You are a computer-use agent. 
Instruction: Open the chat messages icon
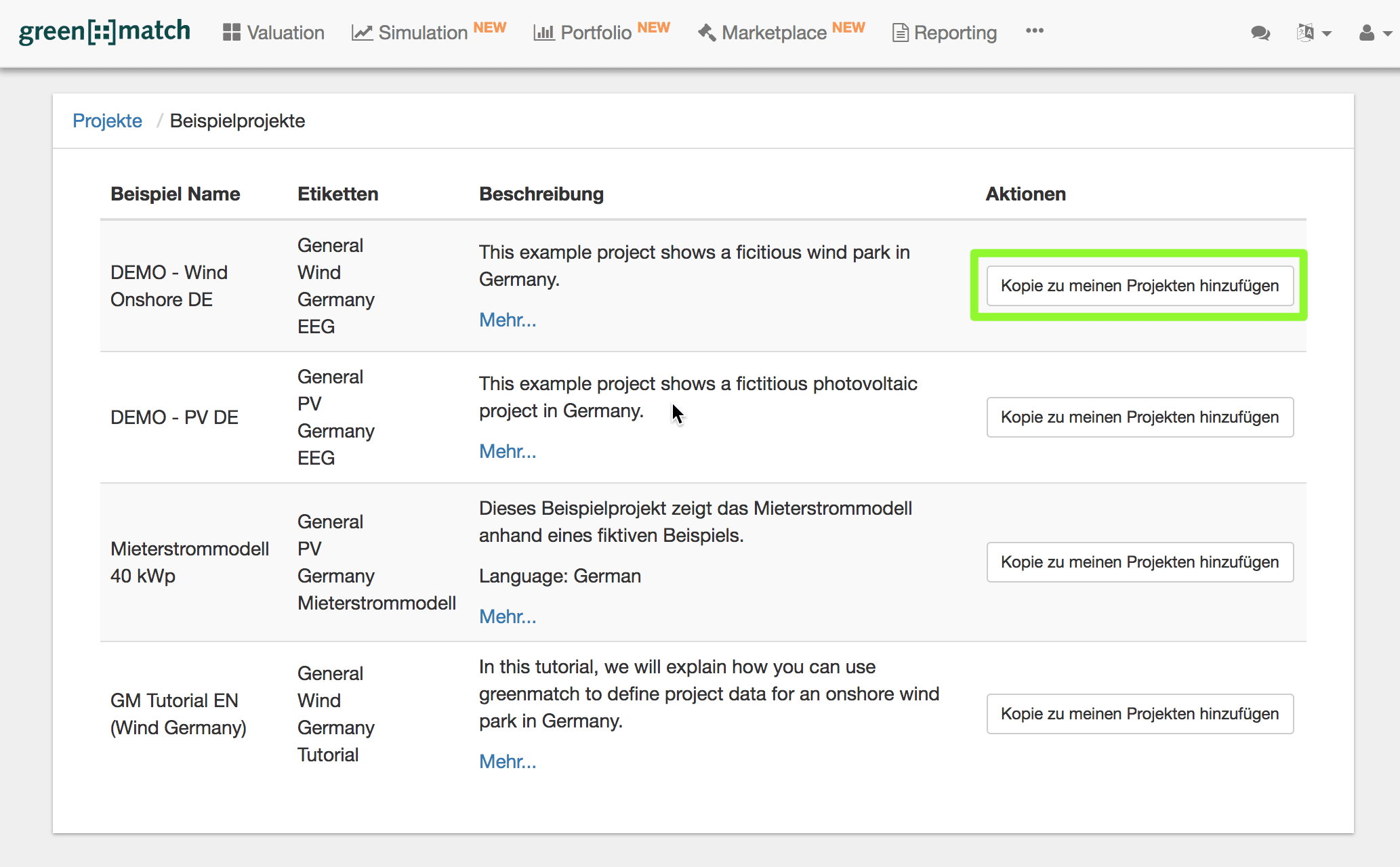tap(1260, 33)
